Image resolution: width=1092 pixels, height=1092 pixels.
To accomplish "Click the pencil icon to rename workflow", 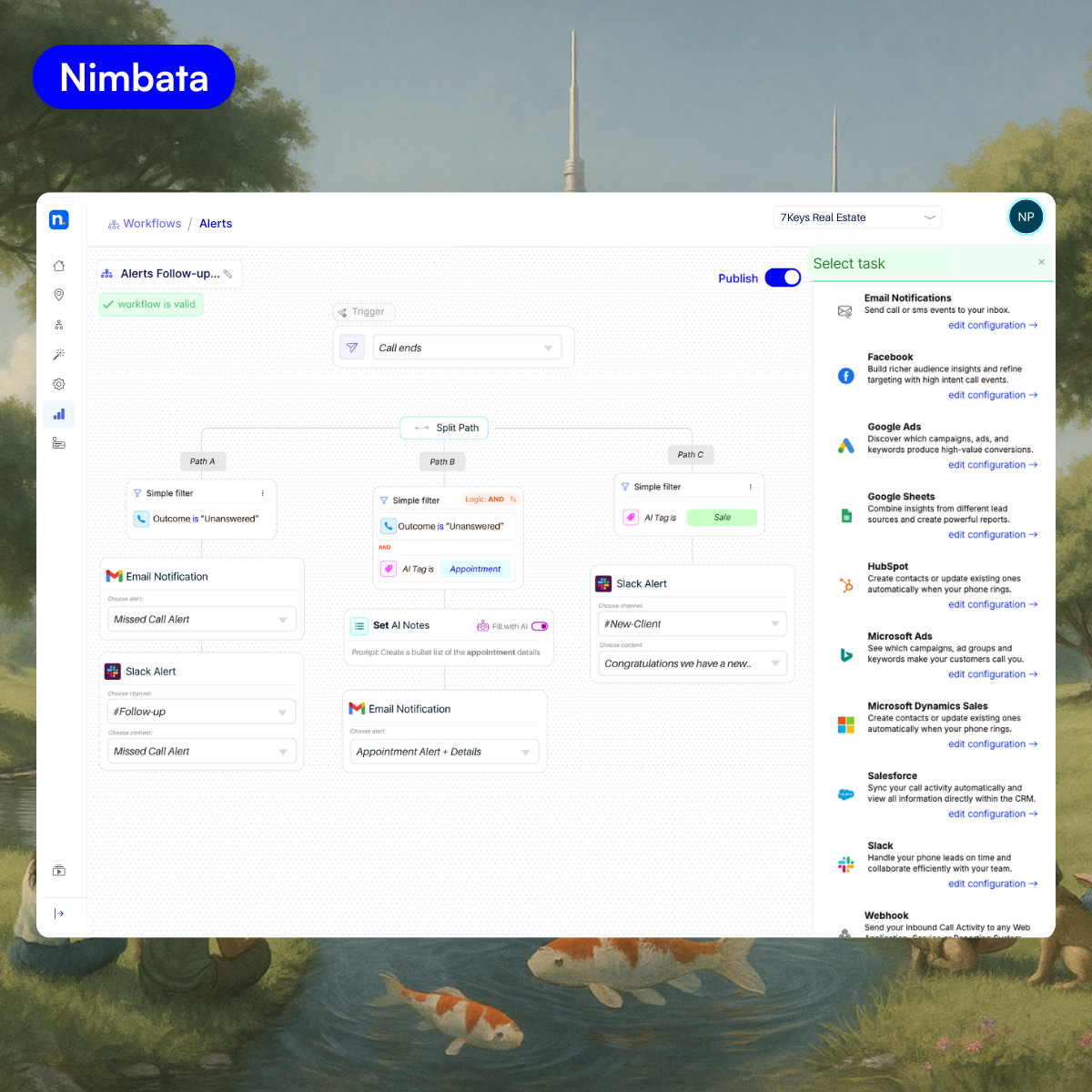I will click(228, 274).
